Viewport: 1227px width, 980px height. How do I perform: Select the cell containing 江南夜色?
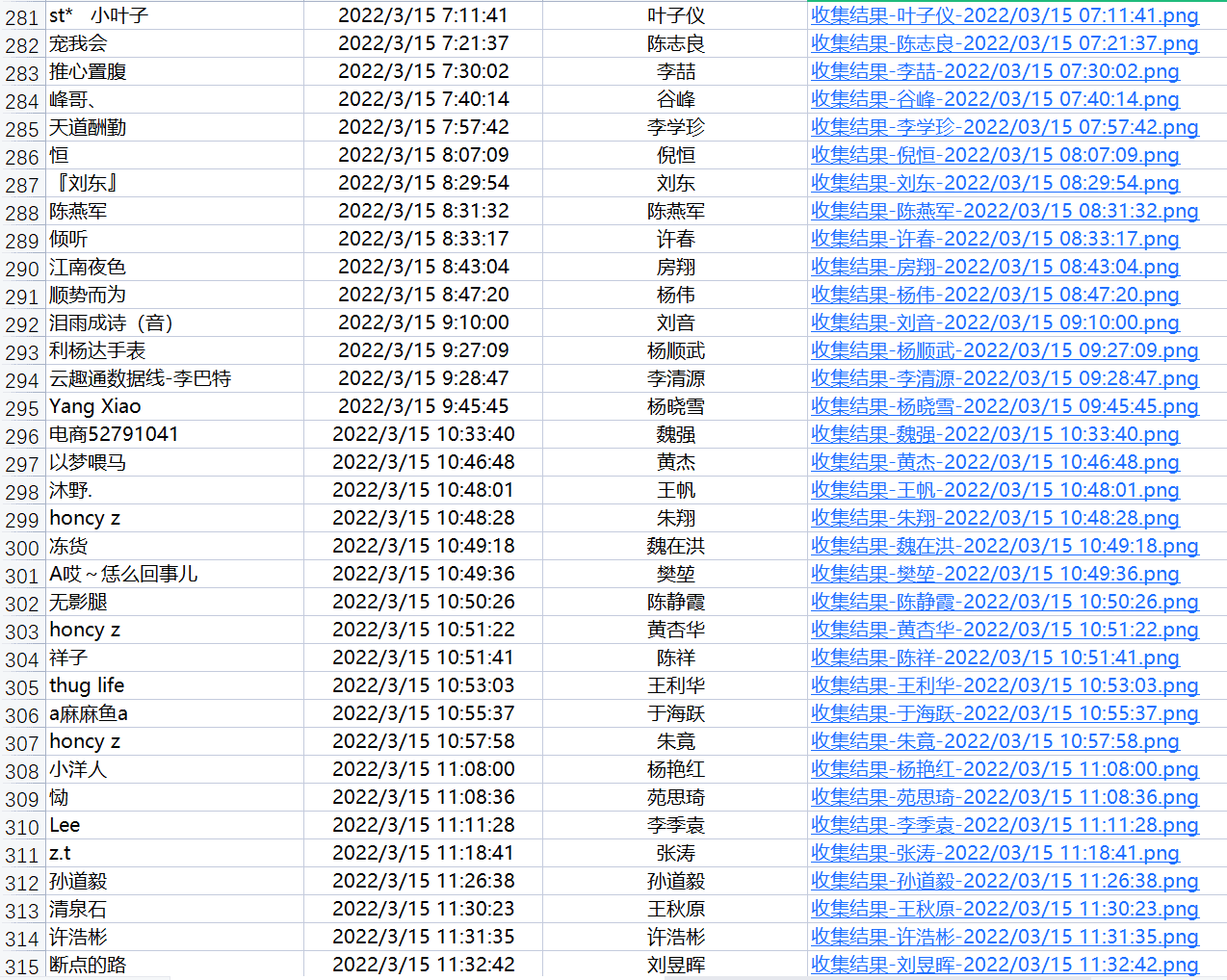88,267
